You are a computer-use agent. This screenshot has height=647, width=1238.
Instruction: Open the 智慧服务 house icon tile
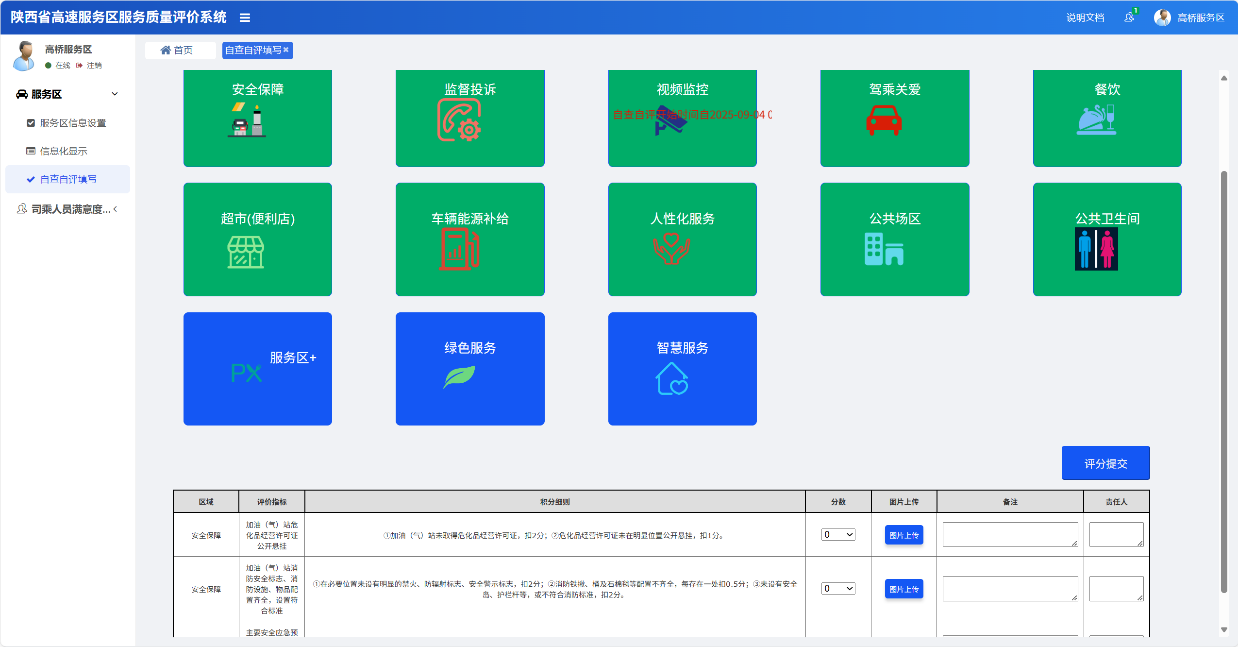pyautogui.click(x=682, y=368)
